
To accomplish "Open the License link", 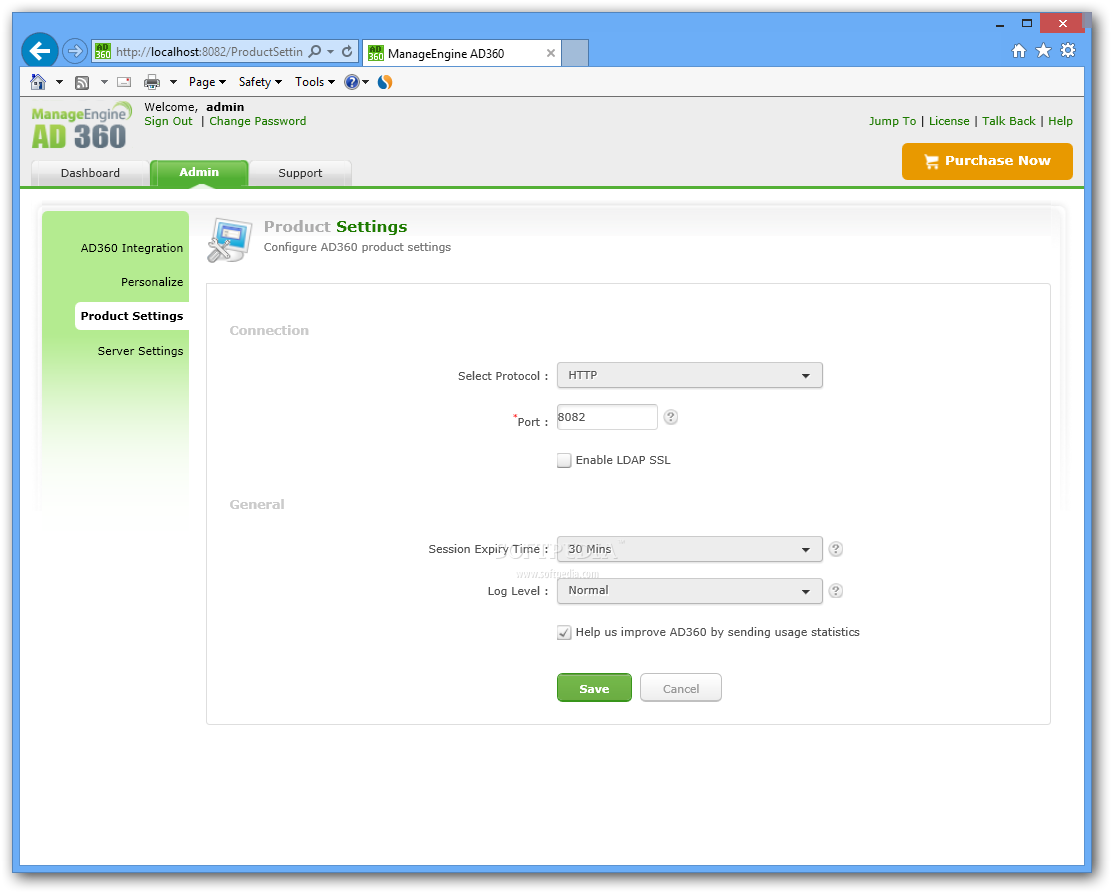I will point(949,121).
